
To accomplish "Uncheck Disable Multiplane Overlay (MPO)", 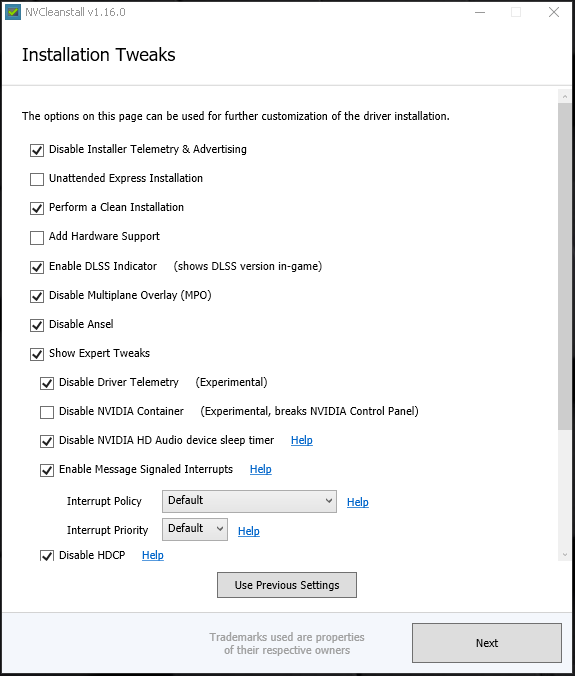I will point(37,296).
